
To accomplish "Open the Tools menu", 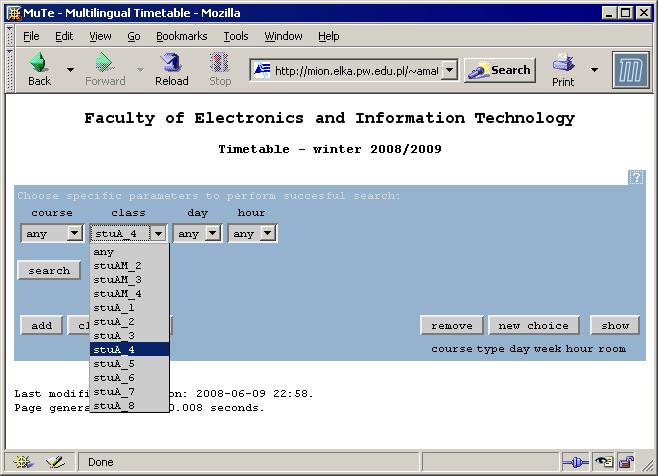I will click(236, 36).
